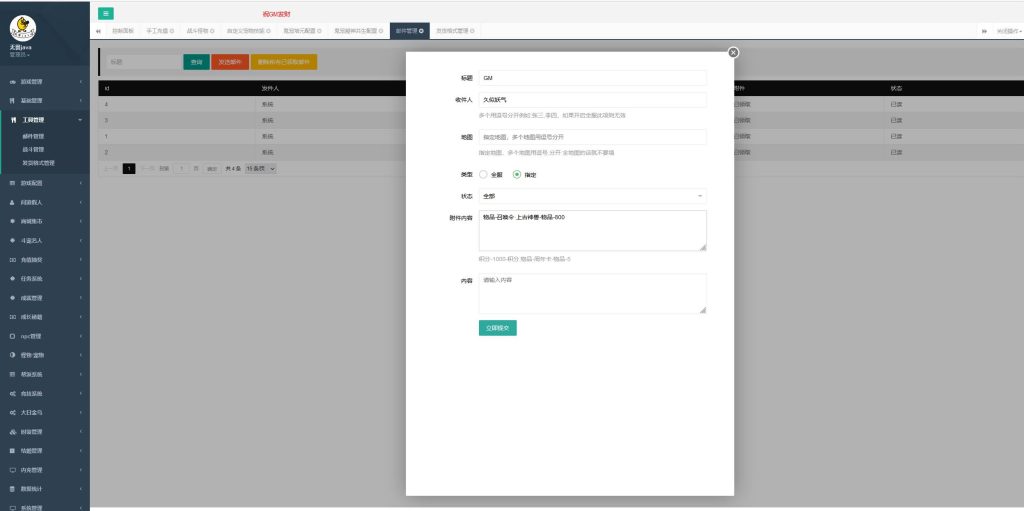The width and height of the screenshot is (1024, 511).
Task: Click the double-arrow tabs scroll-right icon
Action: (985, 31)
